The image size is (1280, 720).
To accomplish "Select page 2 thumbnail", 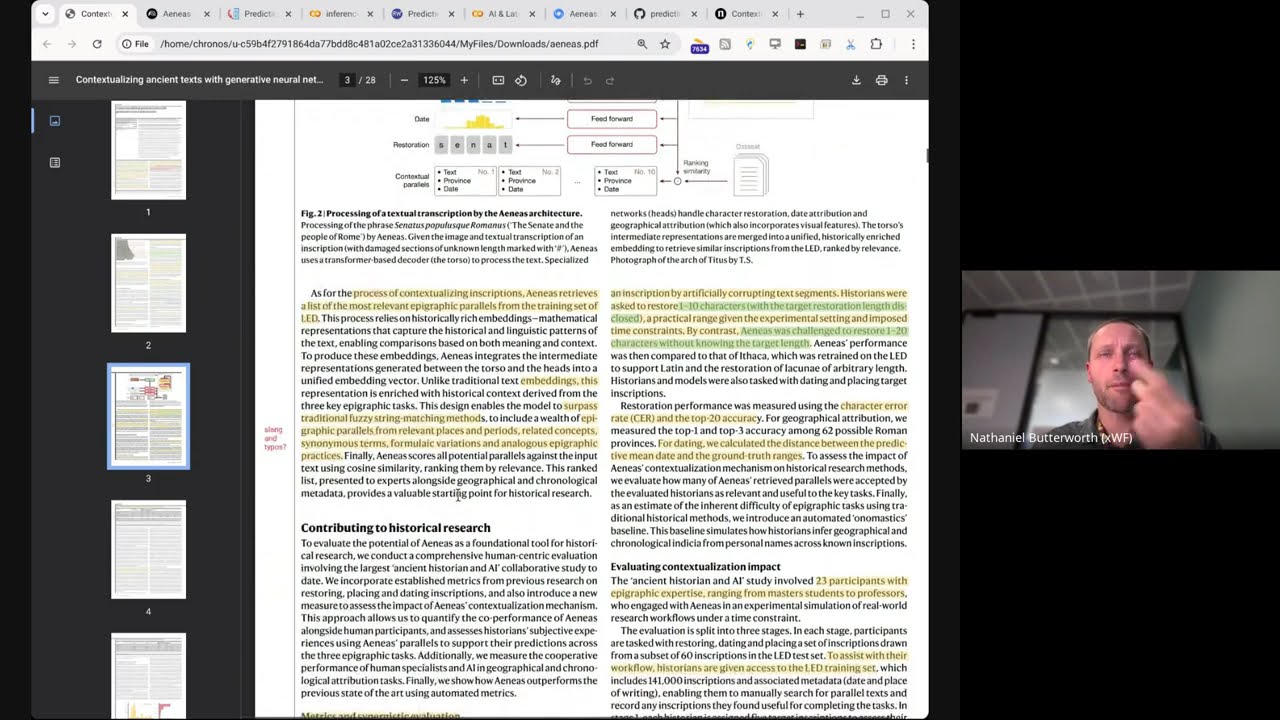I will (148, 283).
